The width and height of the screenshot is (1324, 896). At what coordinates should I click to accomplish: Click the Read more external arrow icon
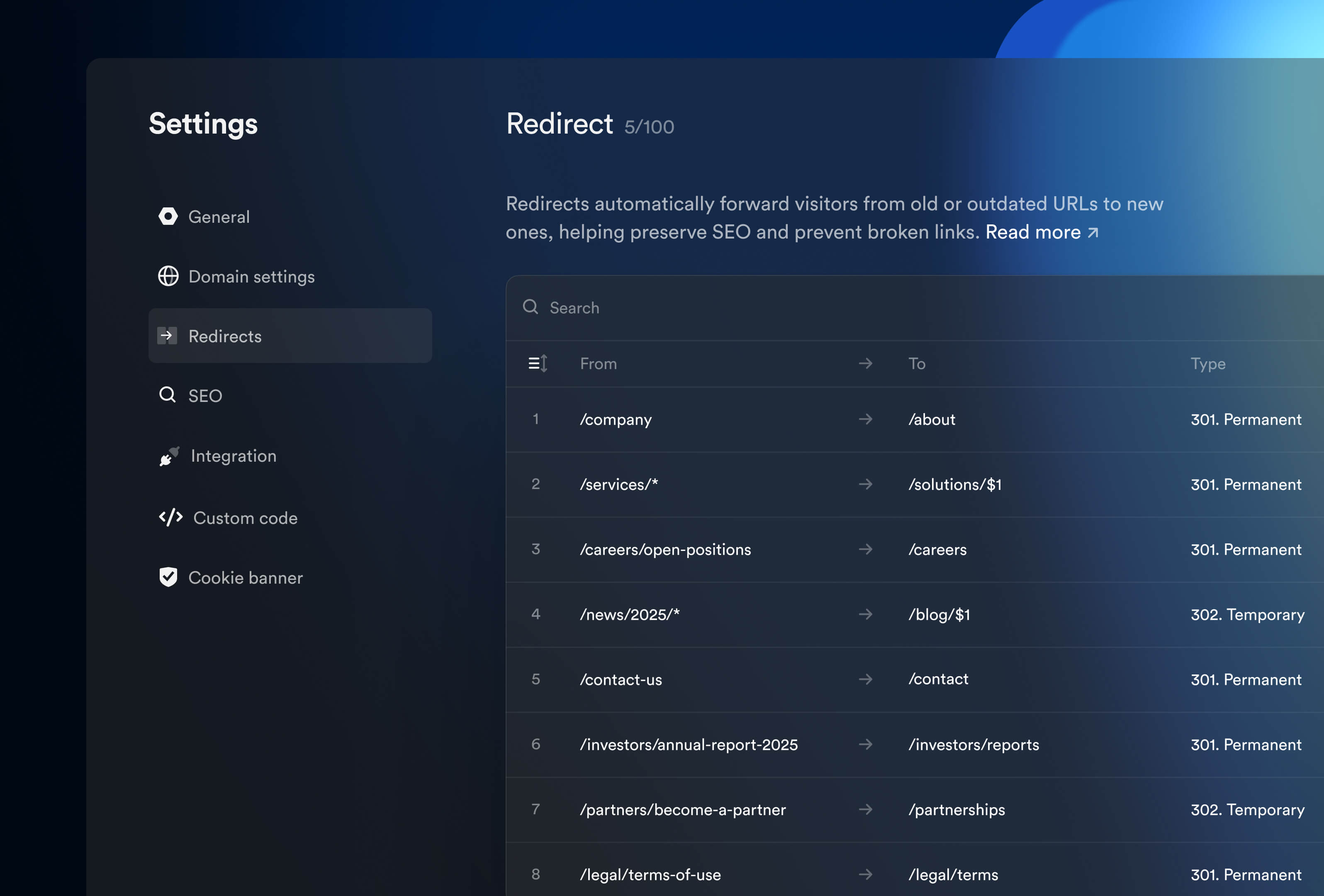1093,232
